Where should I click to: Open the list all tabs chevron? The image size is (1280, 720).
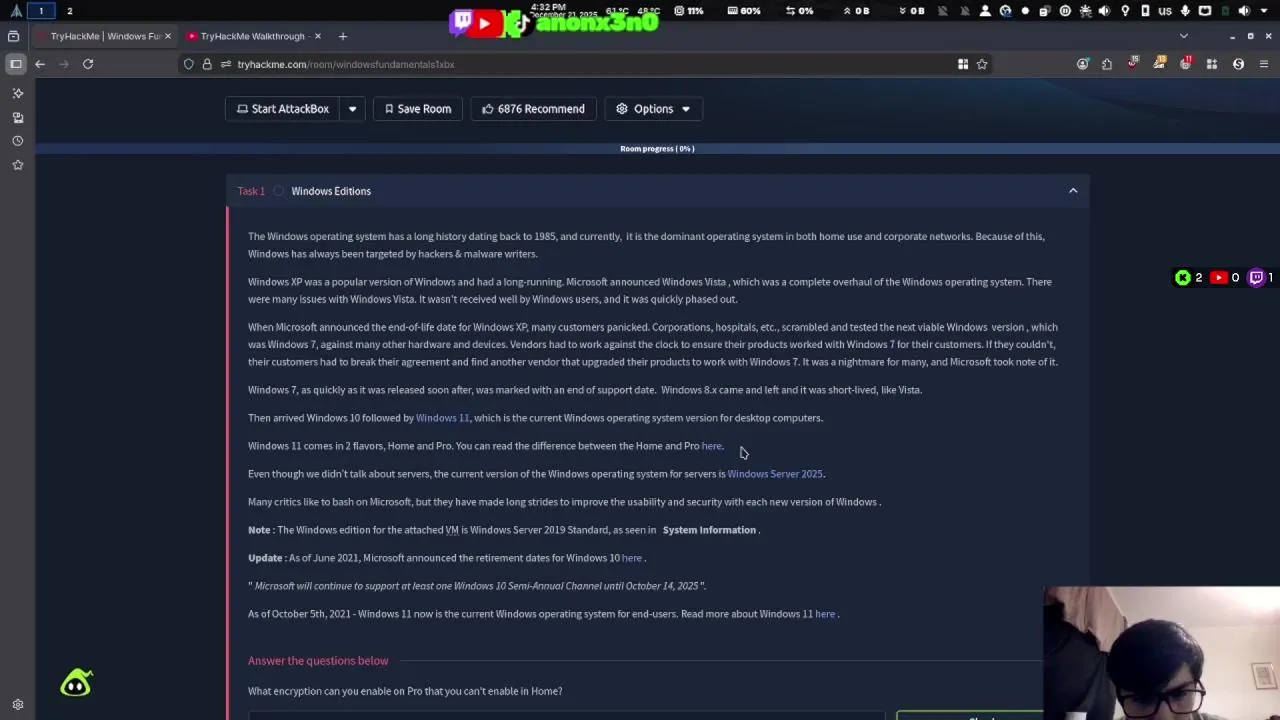pyautogui.click(x=1184, y=36)
